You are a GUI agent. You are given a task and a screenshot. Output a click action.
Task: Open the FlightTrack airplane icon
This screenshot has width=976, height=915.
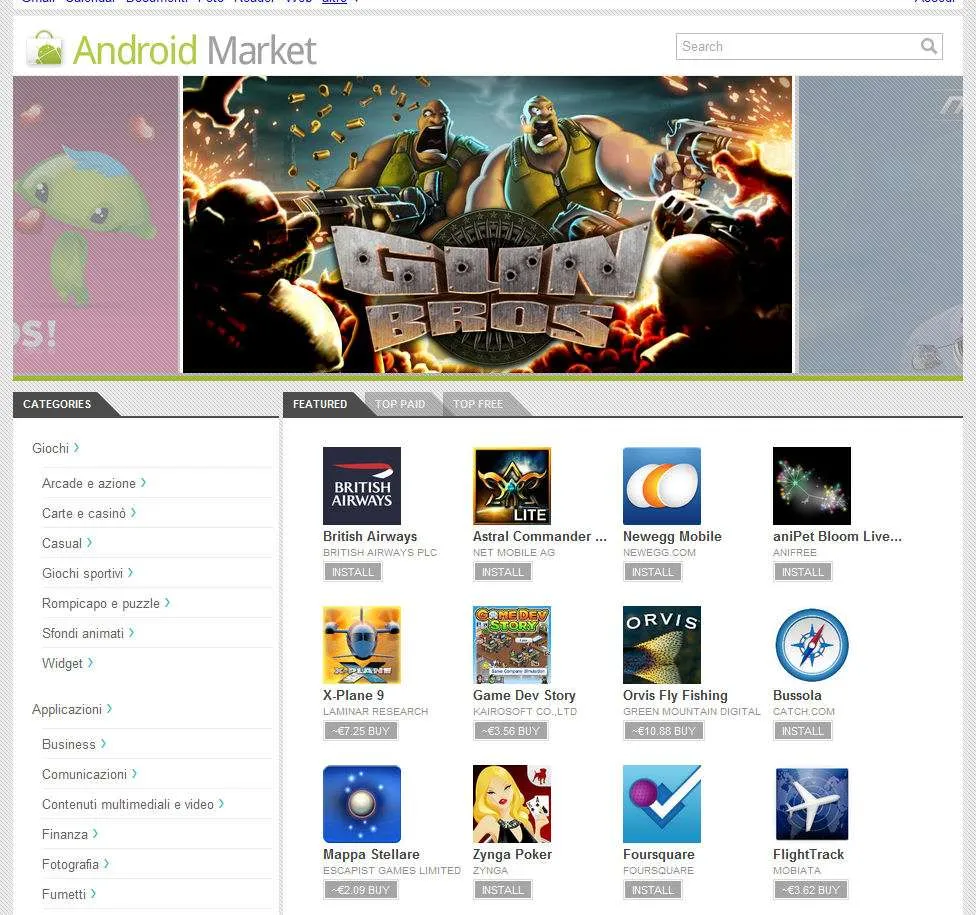812,804
